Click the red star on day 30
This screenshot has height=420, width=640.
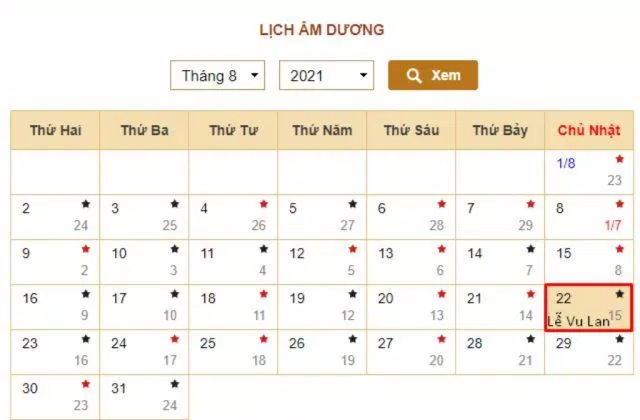(x=85, y=384)
